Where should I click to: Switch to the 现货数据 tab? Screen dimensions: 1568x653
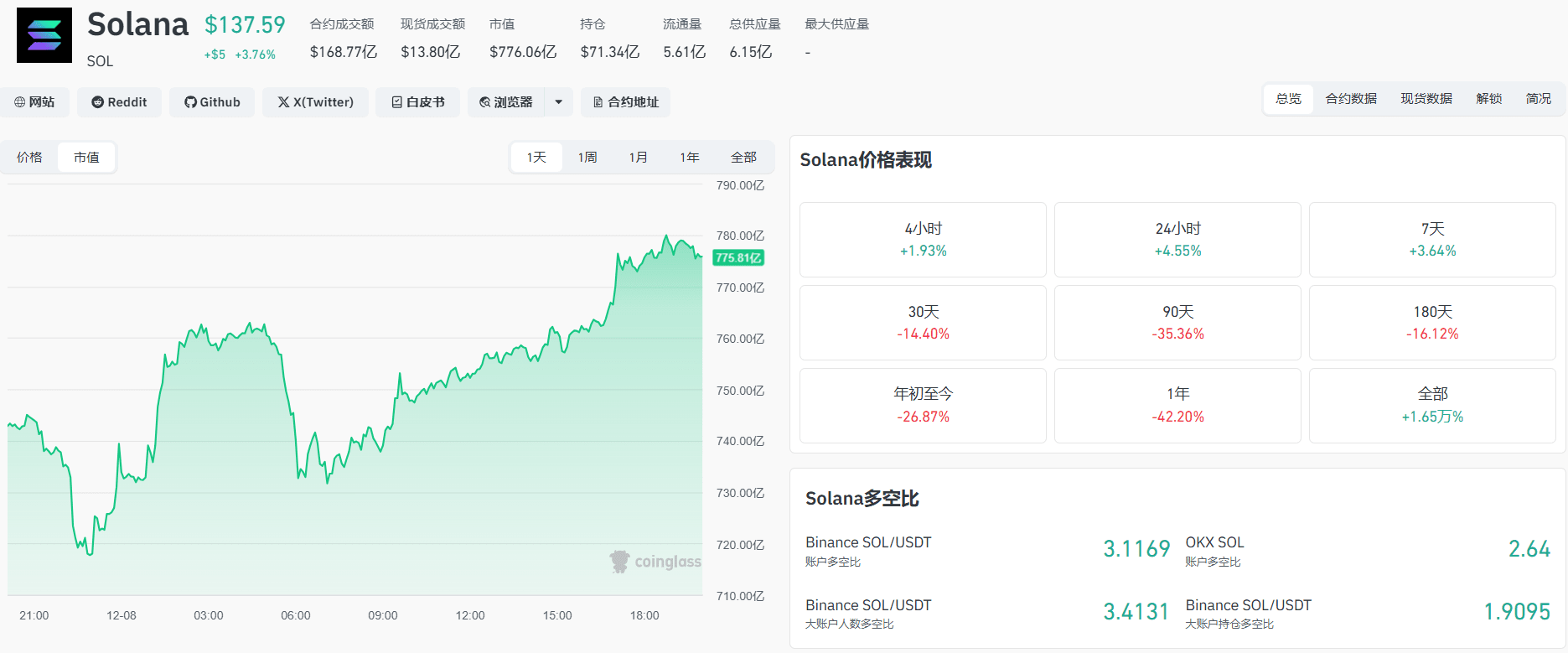pyautogui.click(x=1426, y=99)
